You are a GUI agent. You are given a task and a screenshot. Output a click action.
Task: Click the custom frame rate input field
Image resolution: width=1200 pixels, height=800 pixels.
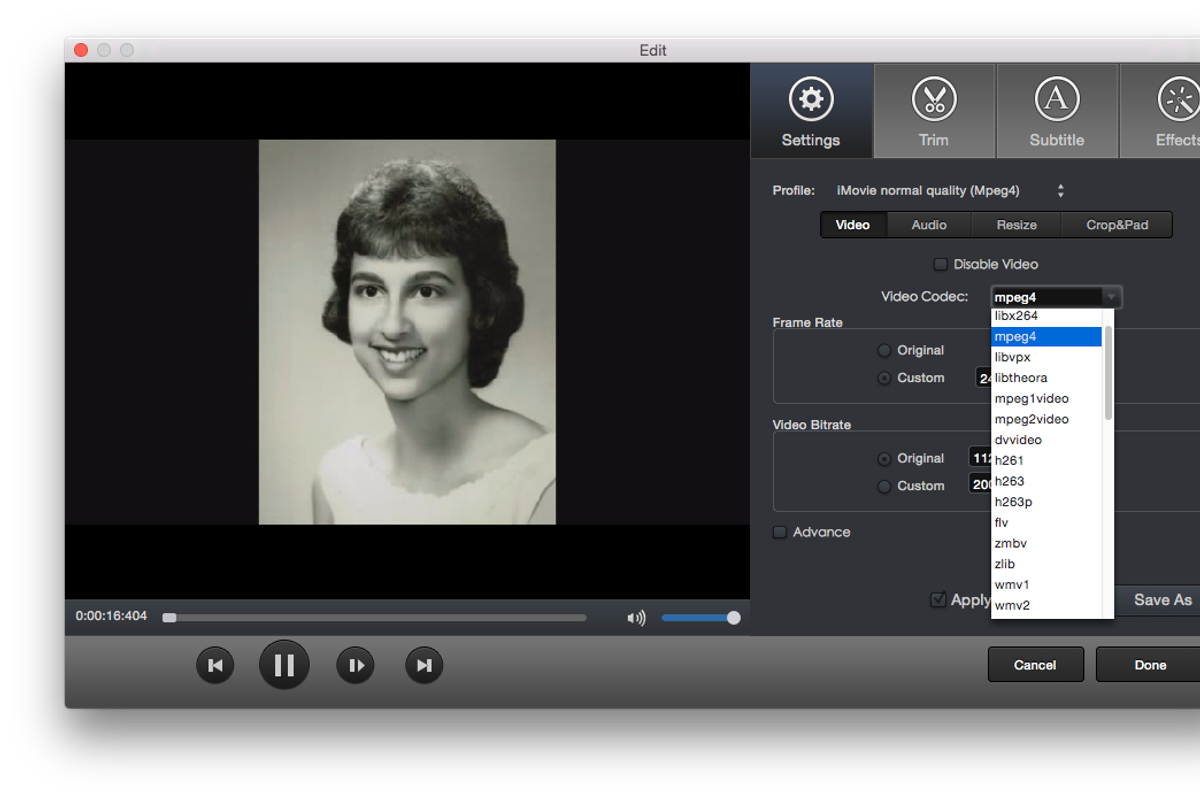pos(983,378)
